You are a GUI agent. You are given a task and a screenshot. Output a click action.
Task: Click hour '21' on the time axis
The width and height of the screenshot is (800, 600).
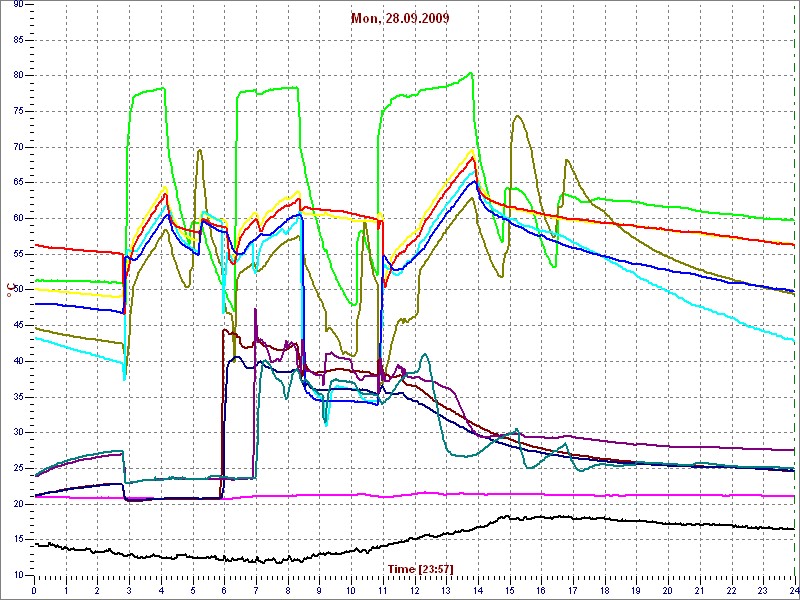[699, 590]
